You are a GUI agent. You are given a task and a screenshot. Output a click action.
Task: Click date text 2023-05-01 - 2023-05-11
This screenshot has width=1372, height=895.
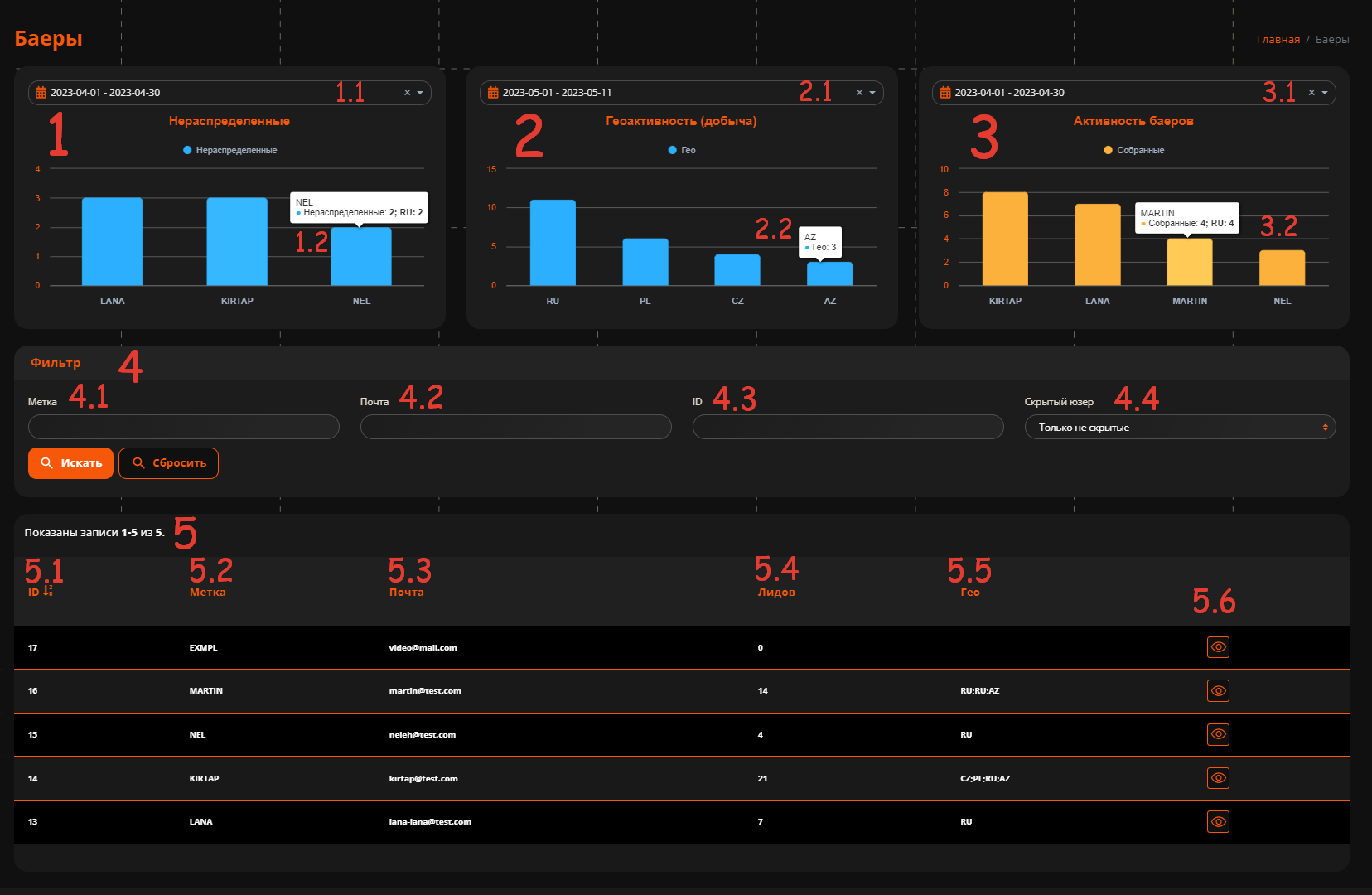557,93
